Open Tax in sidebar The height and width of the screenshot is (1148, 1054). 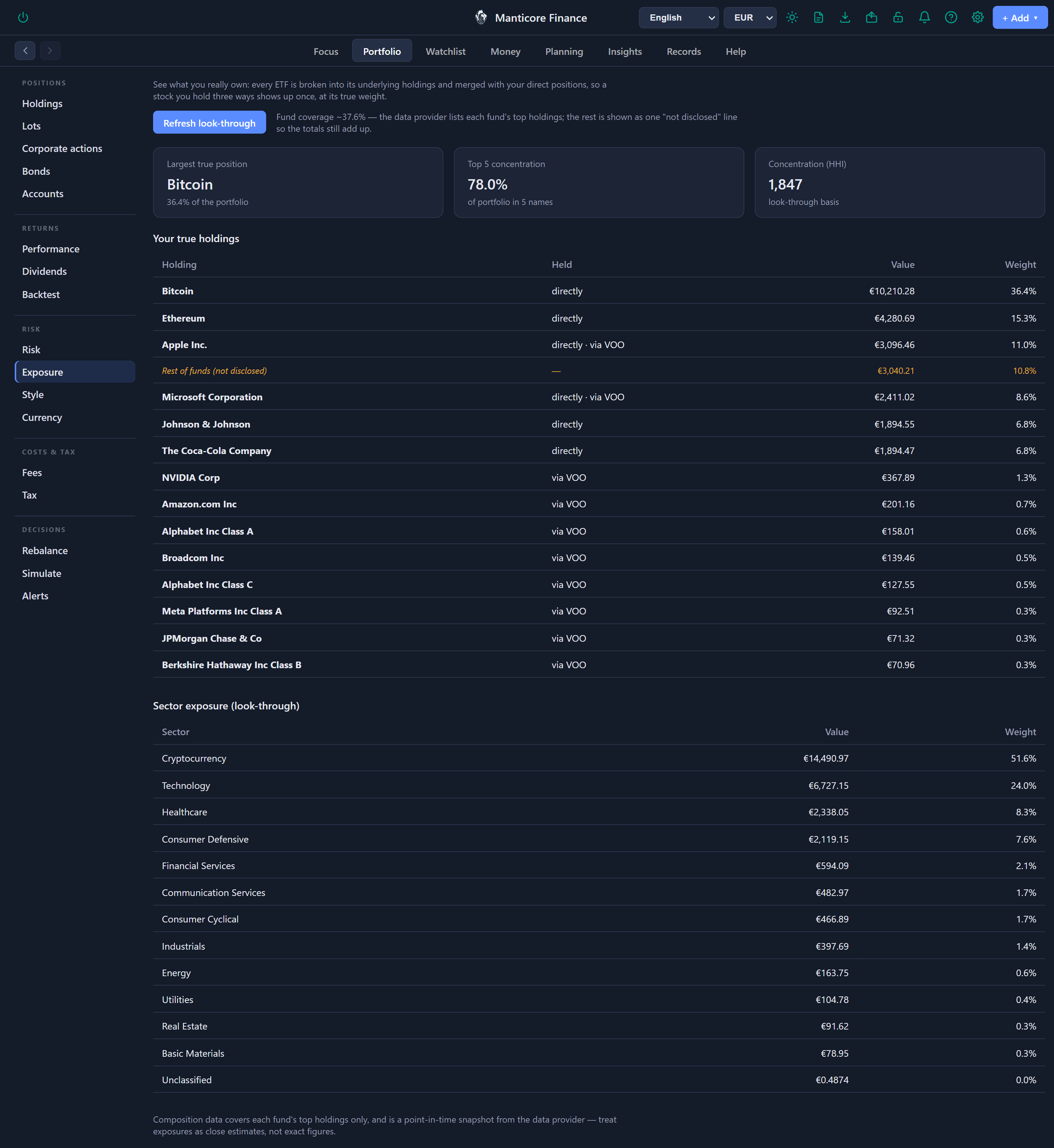(x=75, y=495)
